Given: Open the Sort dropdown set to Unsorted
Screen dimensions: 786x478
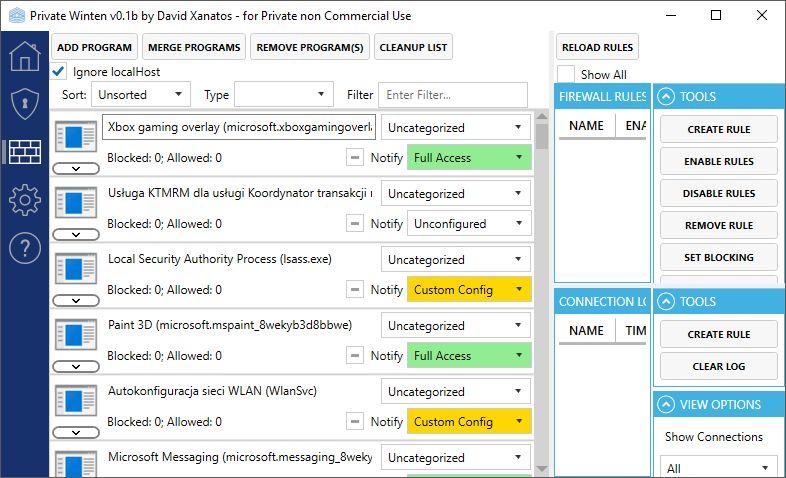Looking at the screenshot, I should (140, 95).
